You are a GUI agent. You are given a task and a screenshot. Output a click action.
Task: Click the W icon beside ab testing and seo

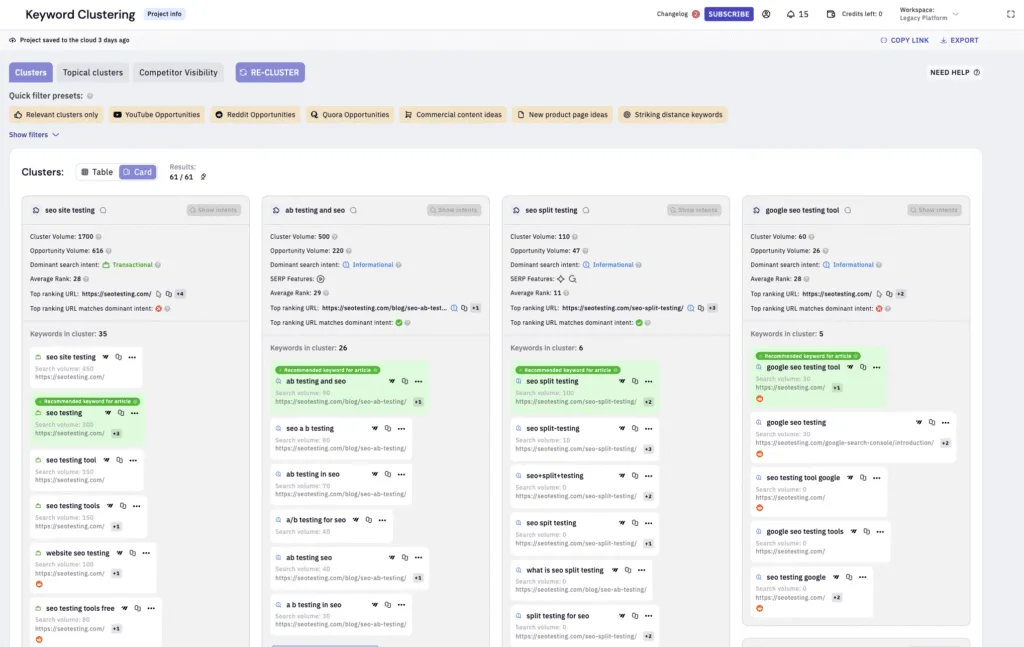pos(391,381)
